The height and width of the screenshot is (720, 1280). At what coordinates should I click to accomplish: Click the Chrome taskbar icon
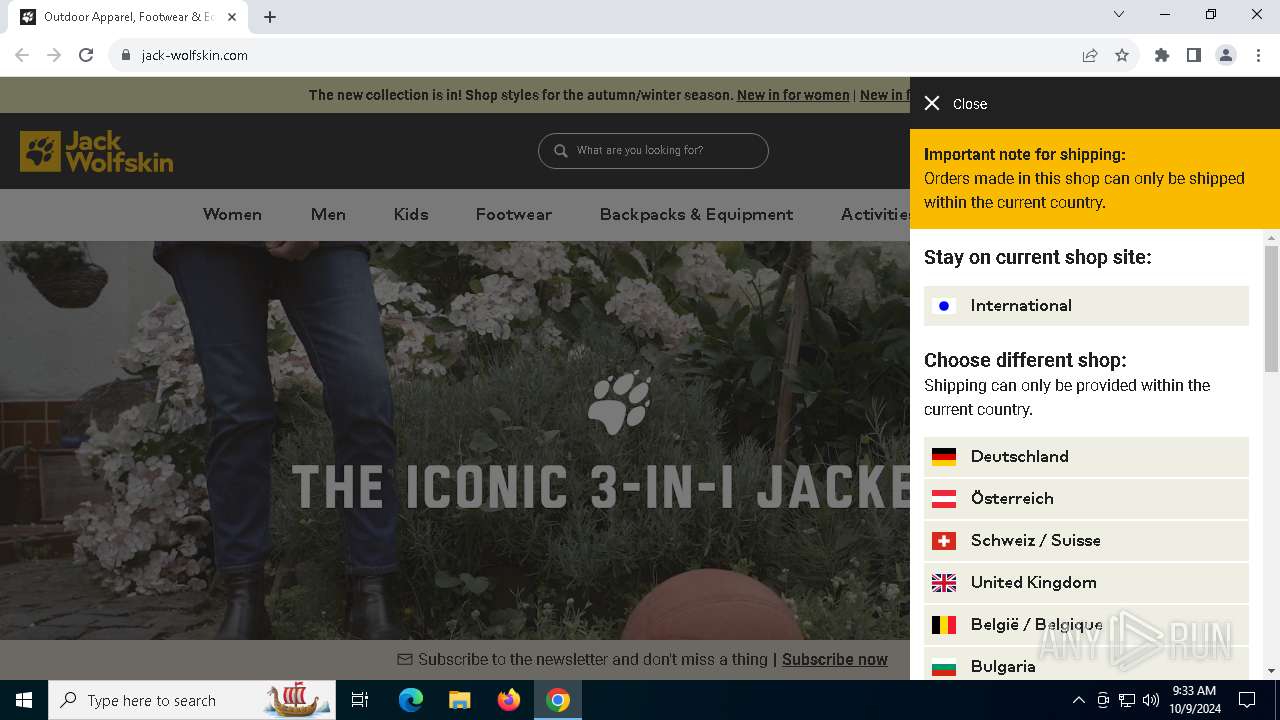558,700
